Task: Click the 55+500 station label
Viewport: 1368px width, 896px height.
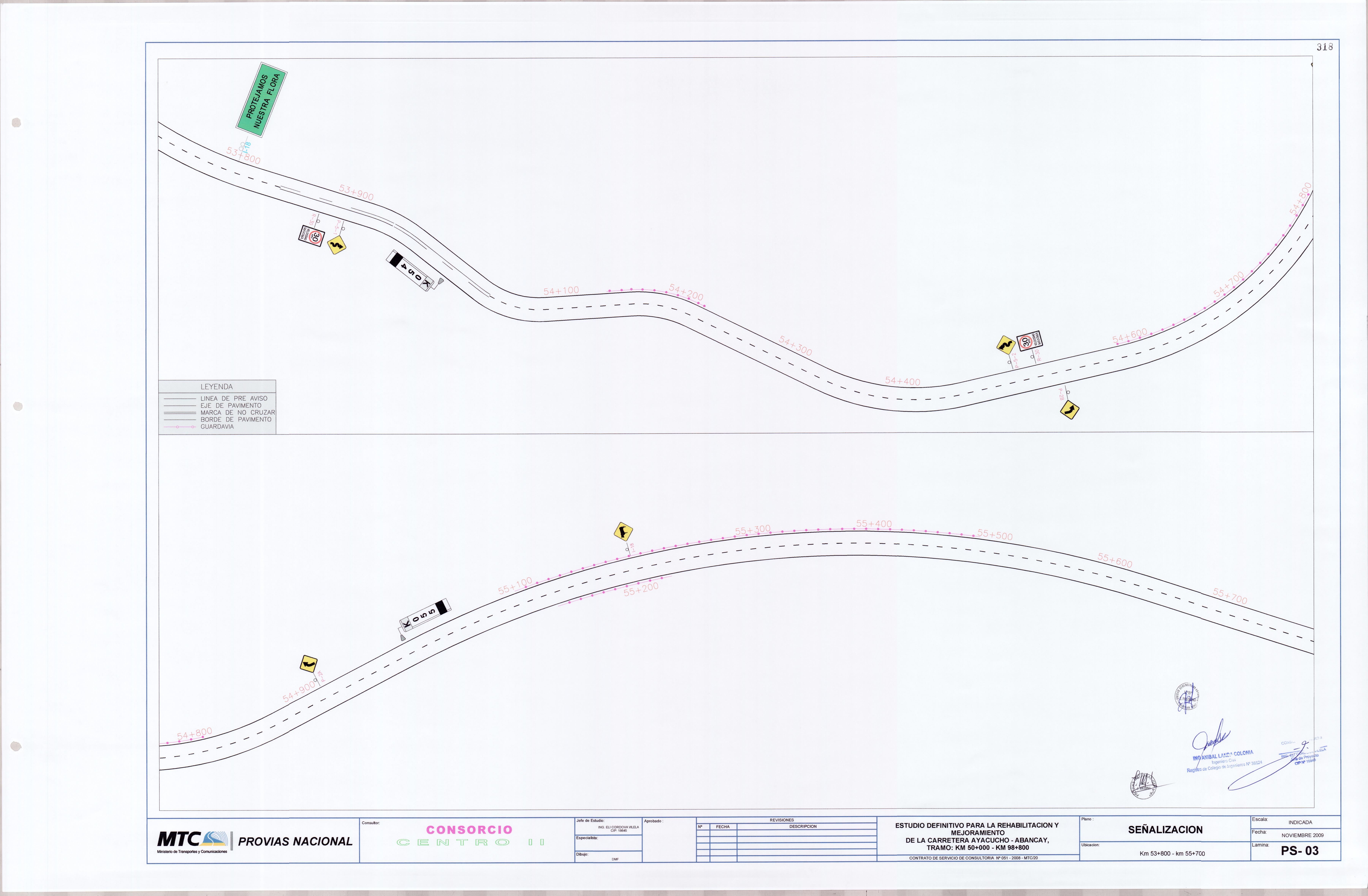Action: pyautogui.click(x=995, y=535)
